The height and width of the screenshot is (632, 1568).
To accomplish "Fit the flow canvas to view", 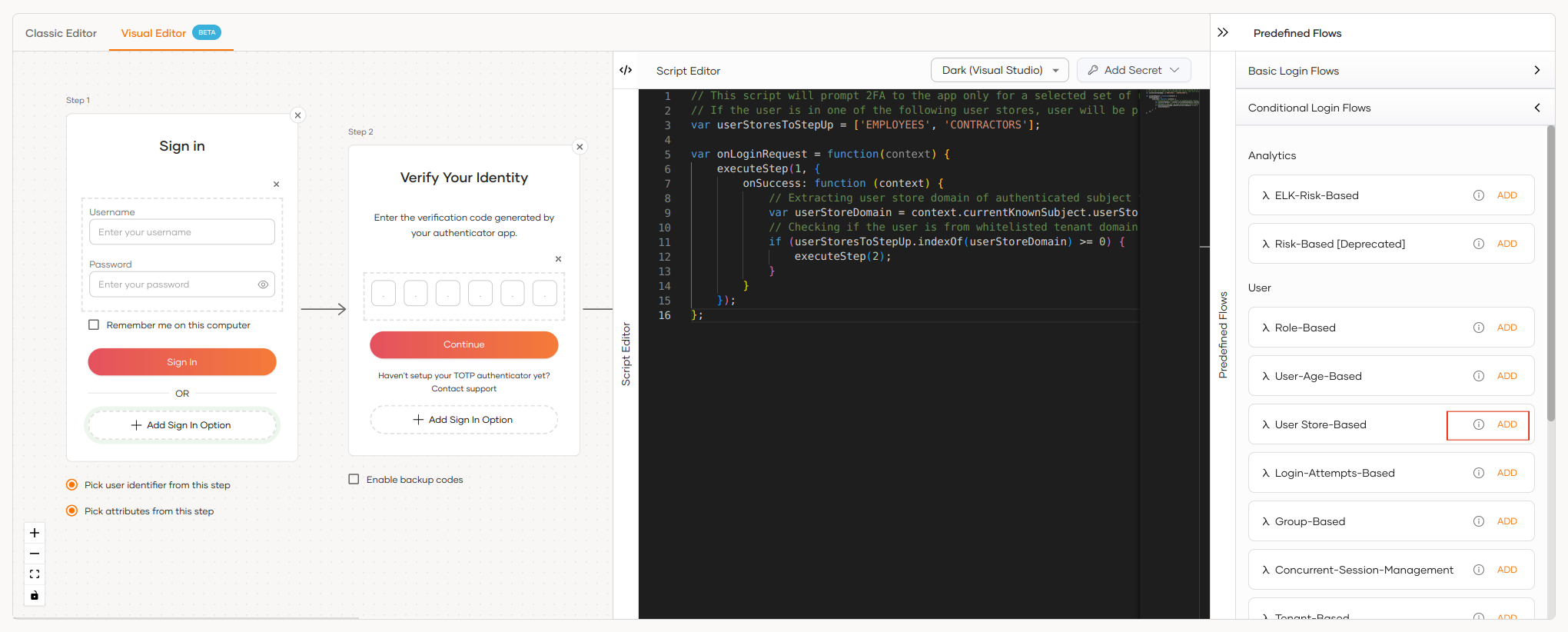I will pos(35,574).
